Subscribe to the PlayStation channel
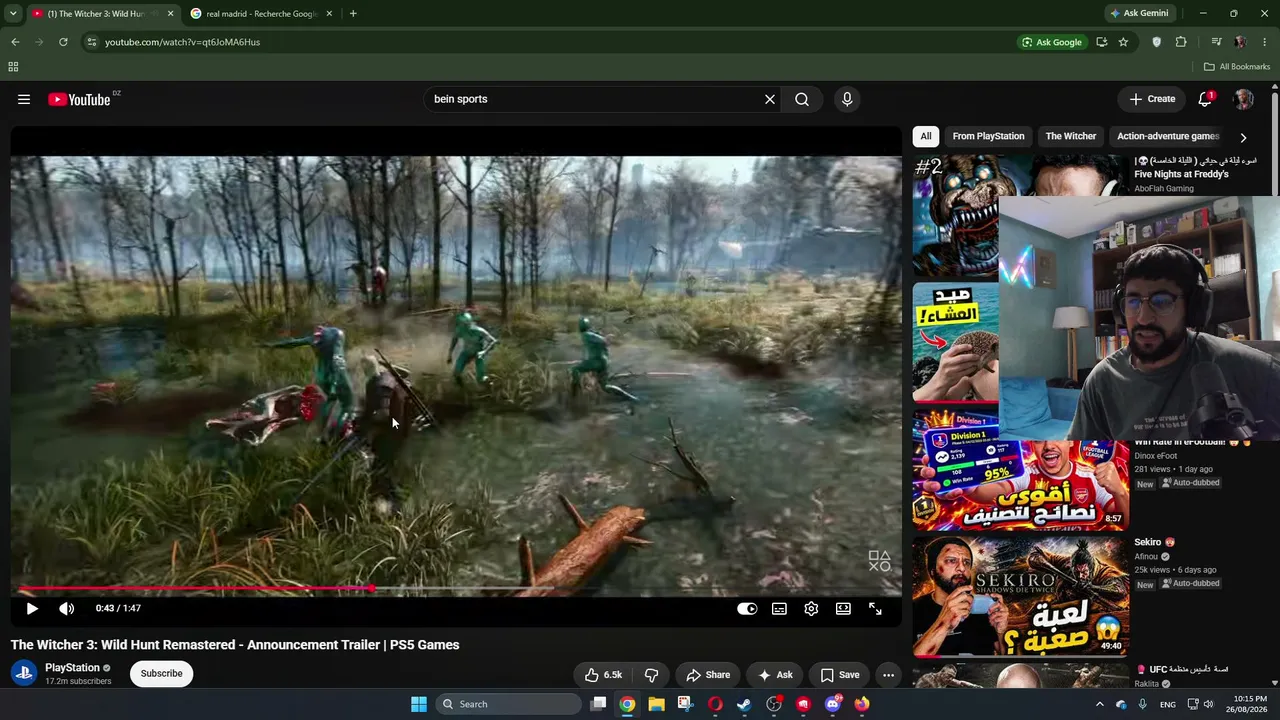Image resolution: width=1280 pixels, height=720 pixels. click(161, 674)
